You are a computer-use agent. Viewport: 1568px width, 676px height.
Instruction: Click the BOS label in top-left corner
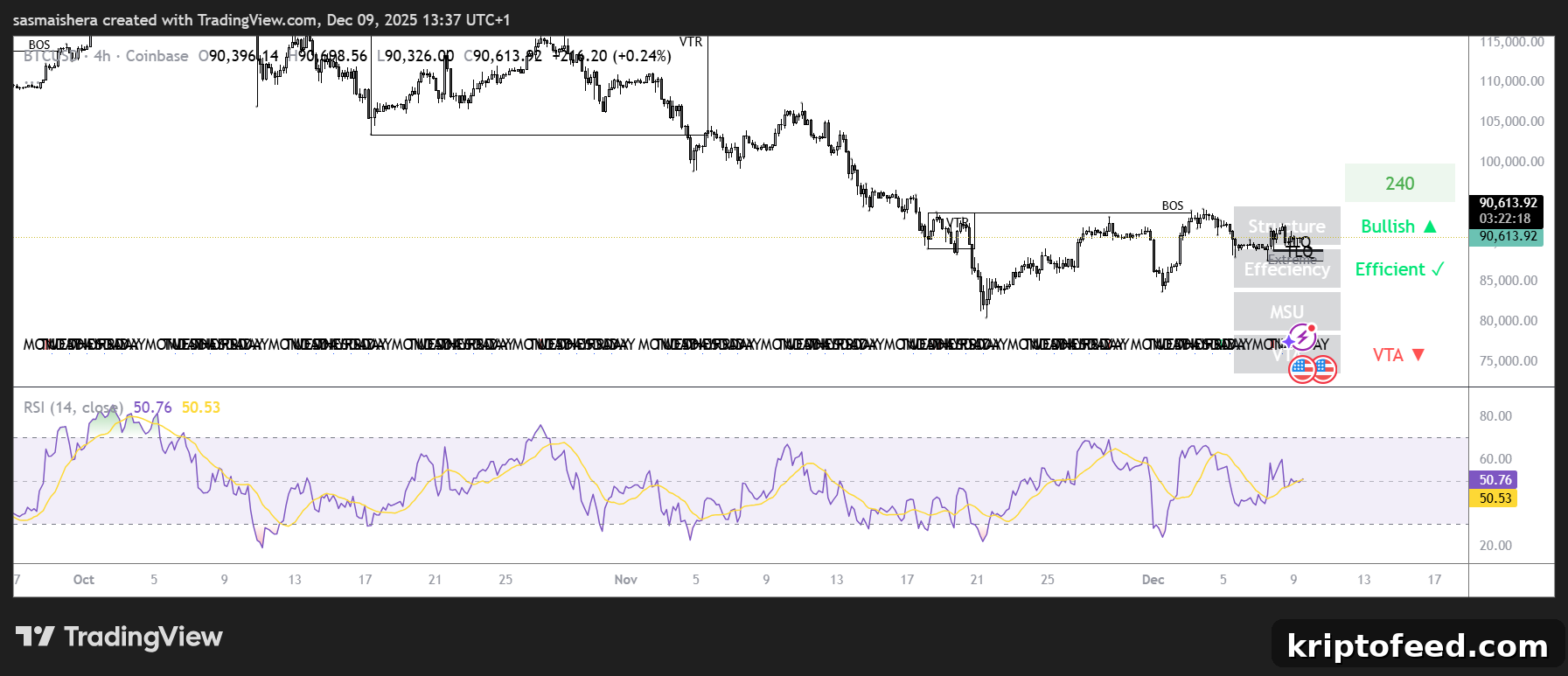39,45
